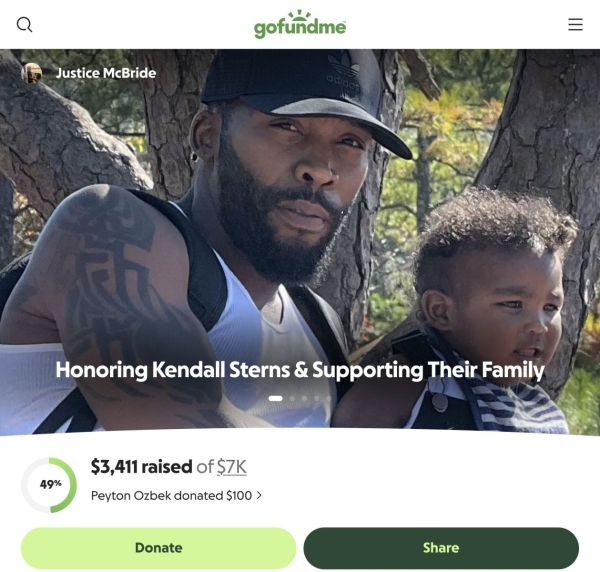Switch to the second carousel photo dot
Viewport: 600px width, 572px height.
[293, 398]
